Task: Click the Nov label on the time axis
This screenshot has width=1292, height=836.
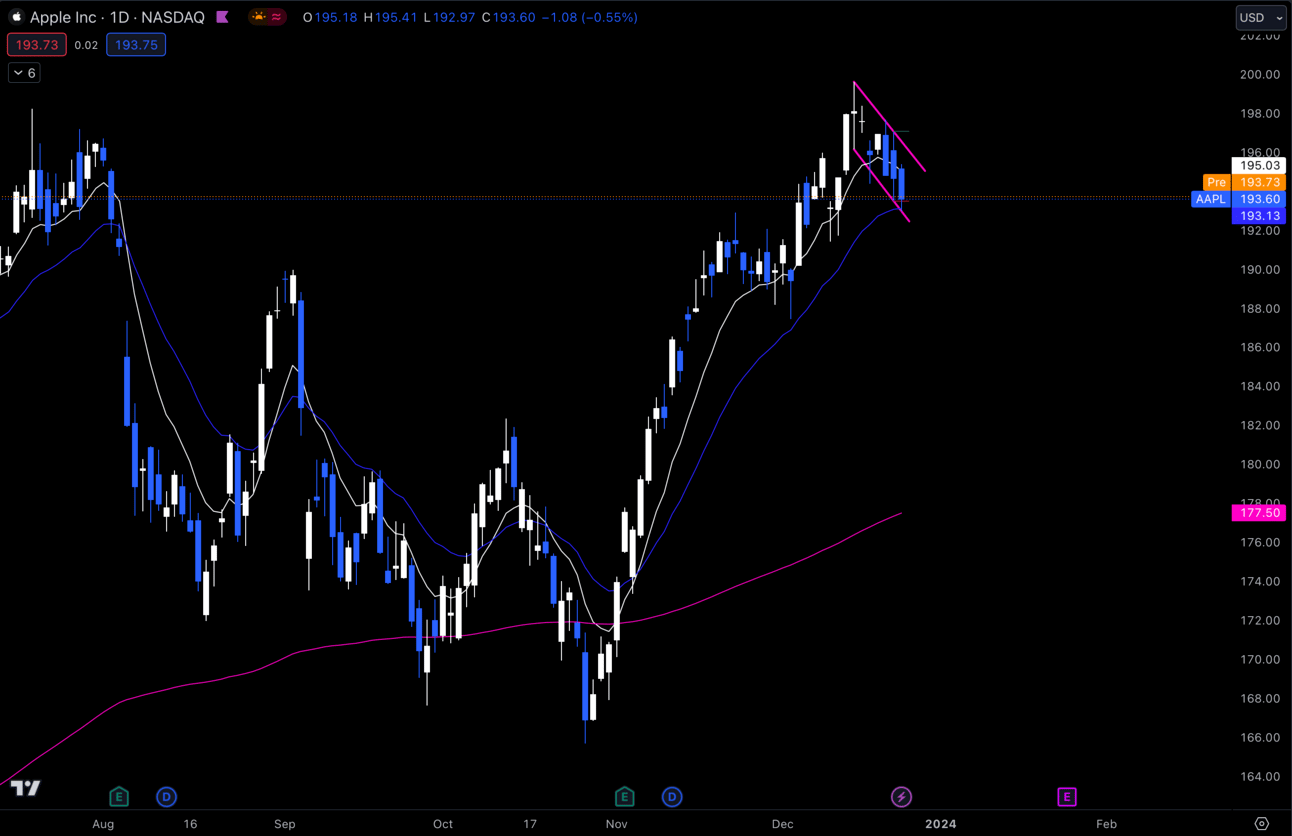Action: pyautogui.click(x=616, y=824)
